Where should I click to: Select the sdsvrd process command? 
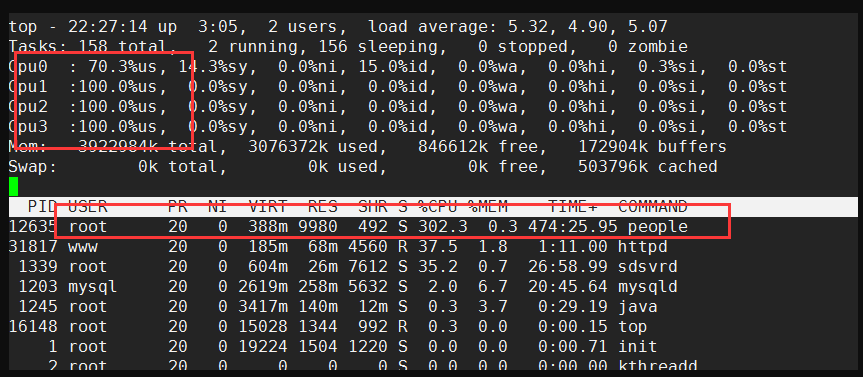click(x=648, y=267)
